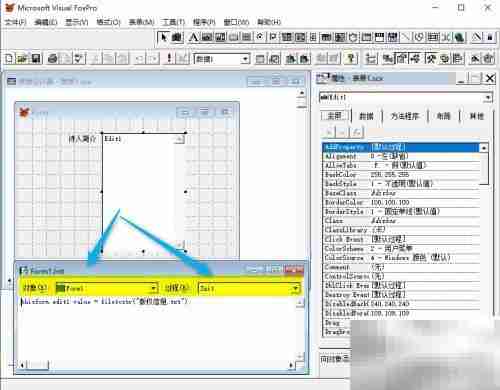
Task: Click the FoxPro fox icon in title bar
Action: [x=10, y=7]
